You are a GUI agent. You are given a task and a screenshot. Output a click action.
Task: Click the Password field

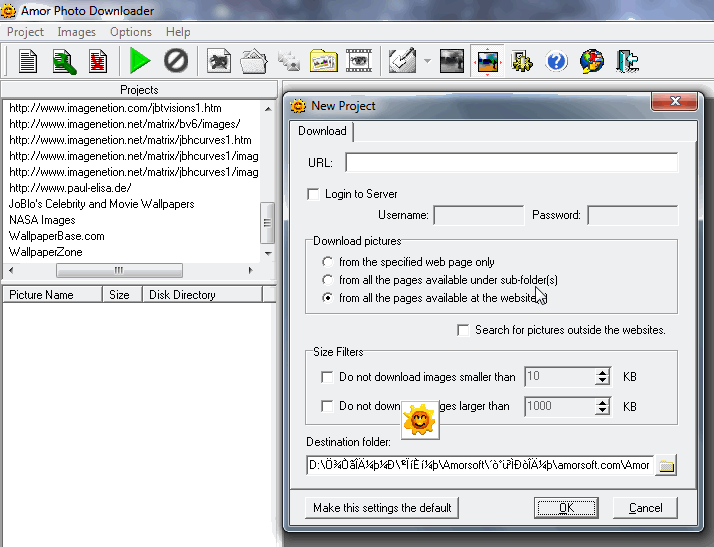point(632,215)
